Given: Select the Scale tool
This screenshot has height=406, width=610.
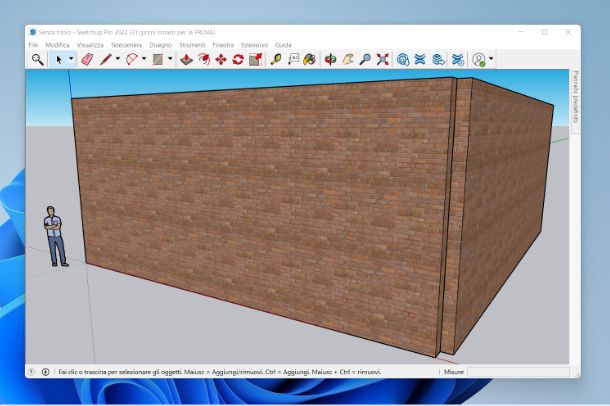Looking at the screenshot, I should (x=255, y=60).
